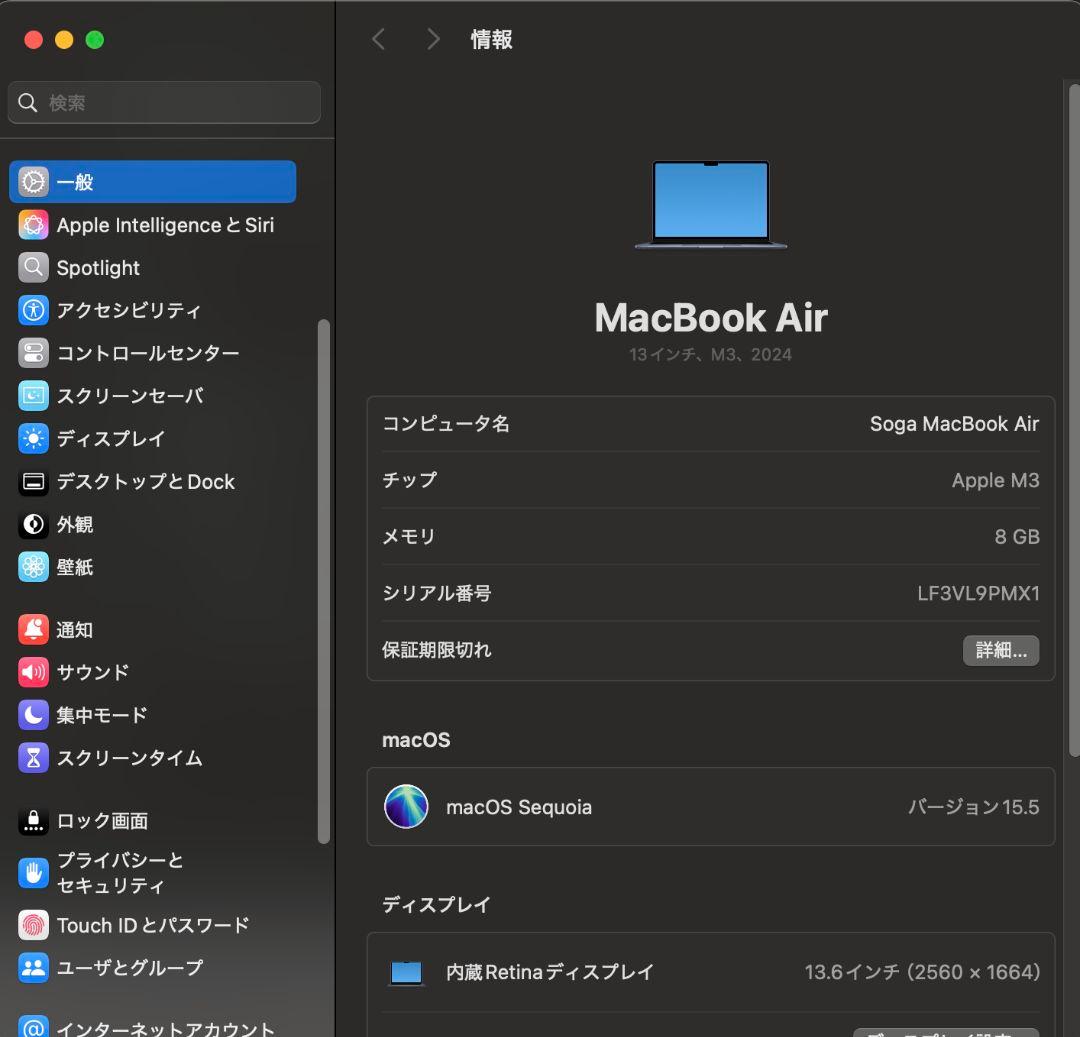Open ディスプレイ設定 at the bottom
1080x1037 pixels.
point(944,1032)
